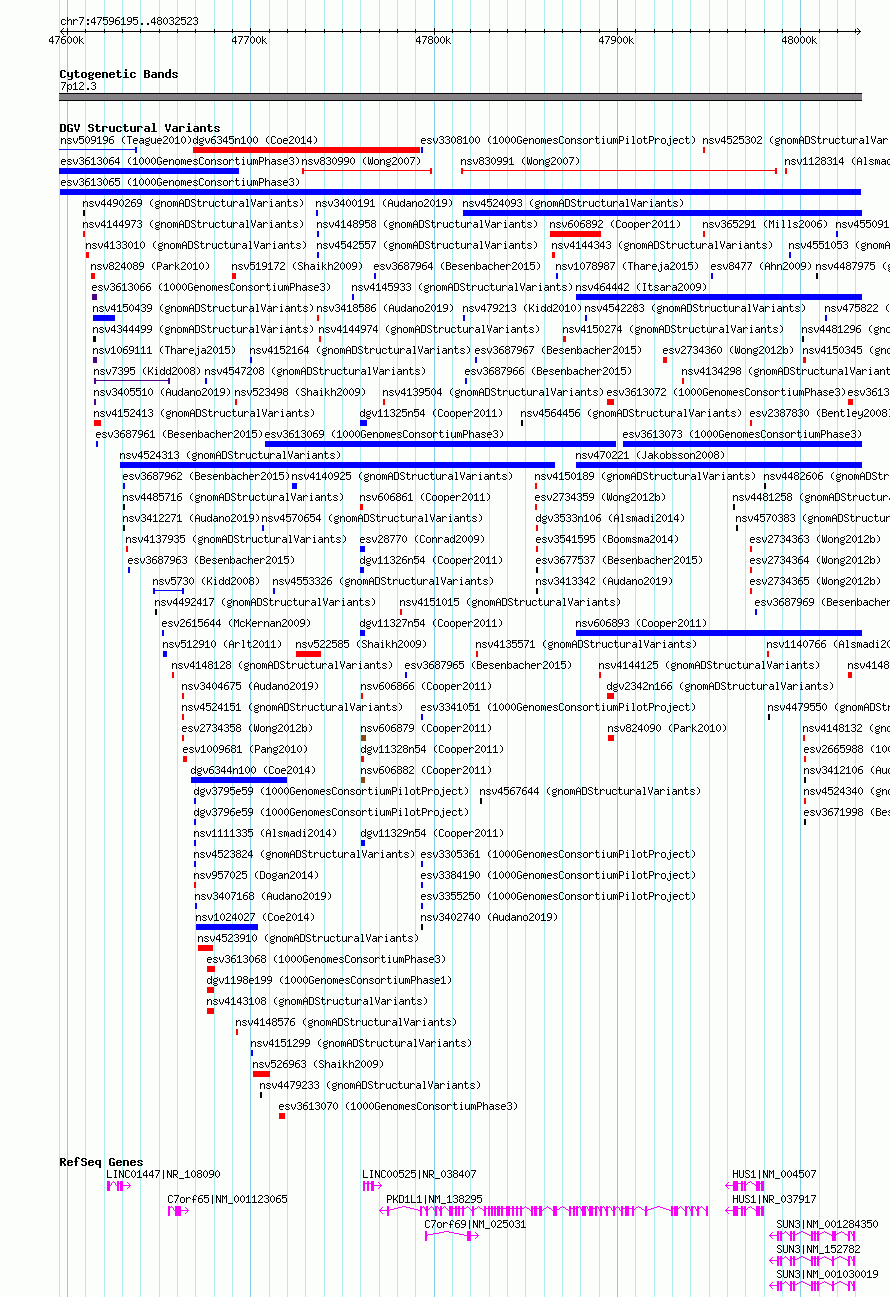Image resolution: width=890 pixels, height=1297 pixels.
Task: Click nsv606892 (Cooper2011) label
Action: [615, 224]
